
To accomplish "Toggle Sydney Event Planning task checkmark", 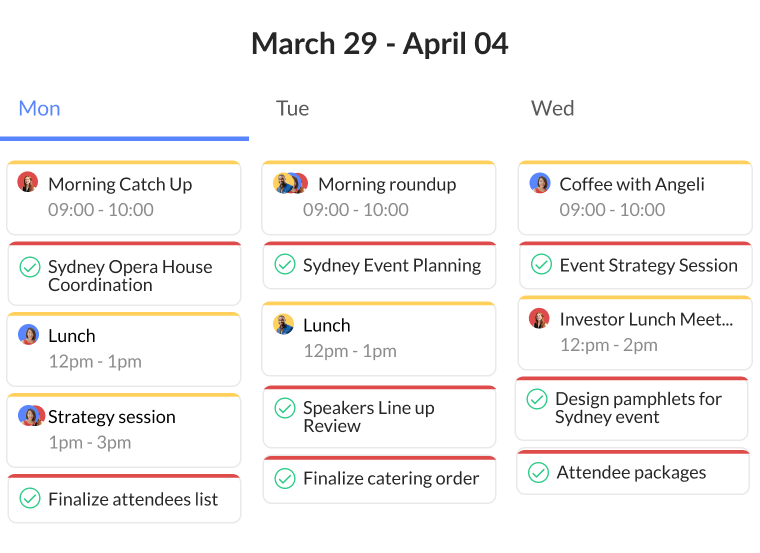I will (x=285, y=265).
